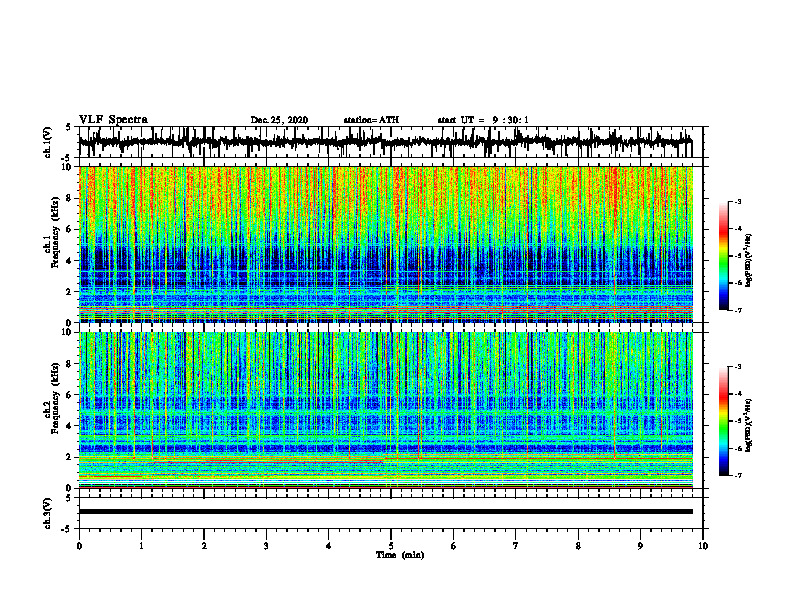
Task: Click the "-3" label on ch.2 colorbar
Action: click(x=738, y=367)
